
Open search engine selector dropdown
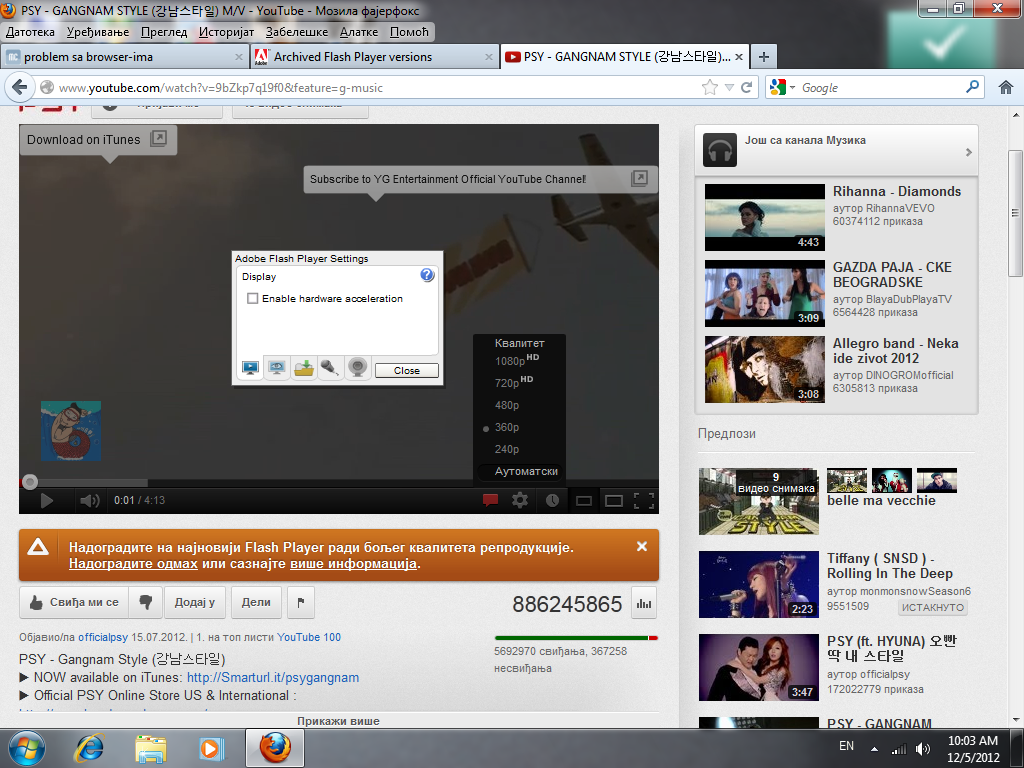pyautogui.click(x=782, y=88)
